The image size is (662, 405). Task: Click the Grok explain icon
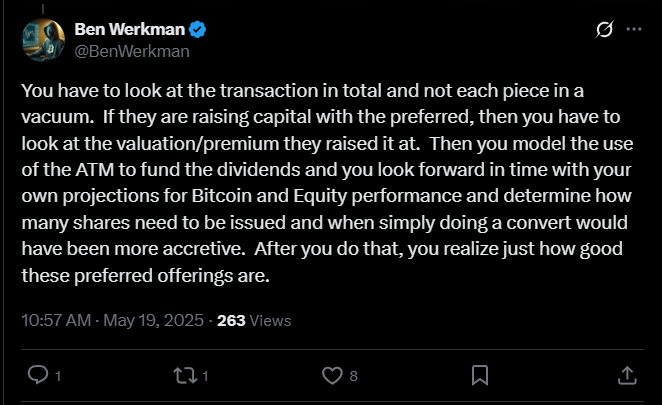coord(604,30)
